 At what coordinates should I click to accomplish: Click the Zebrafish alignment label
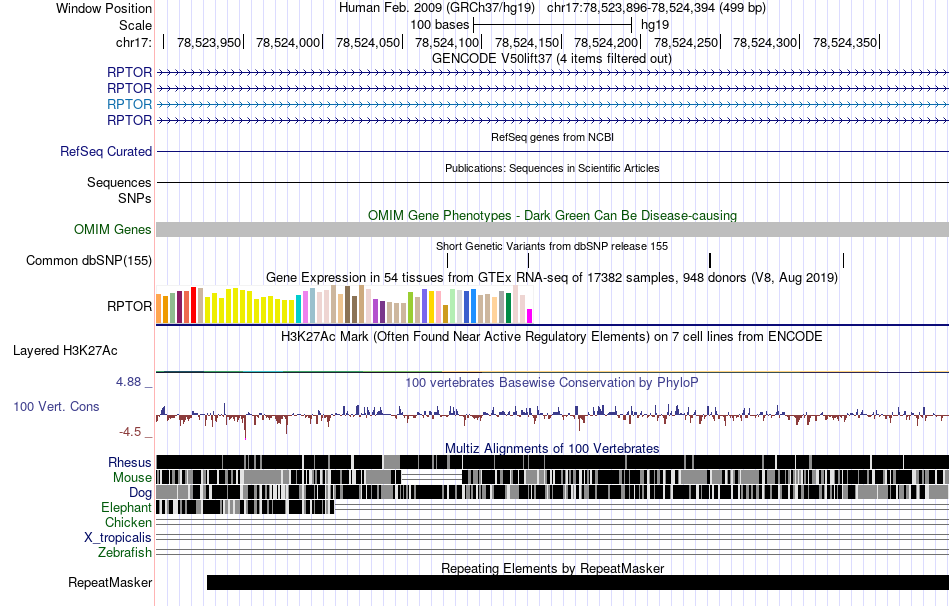[x=125, y=553]
